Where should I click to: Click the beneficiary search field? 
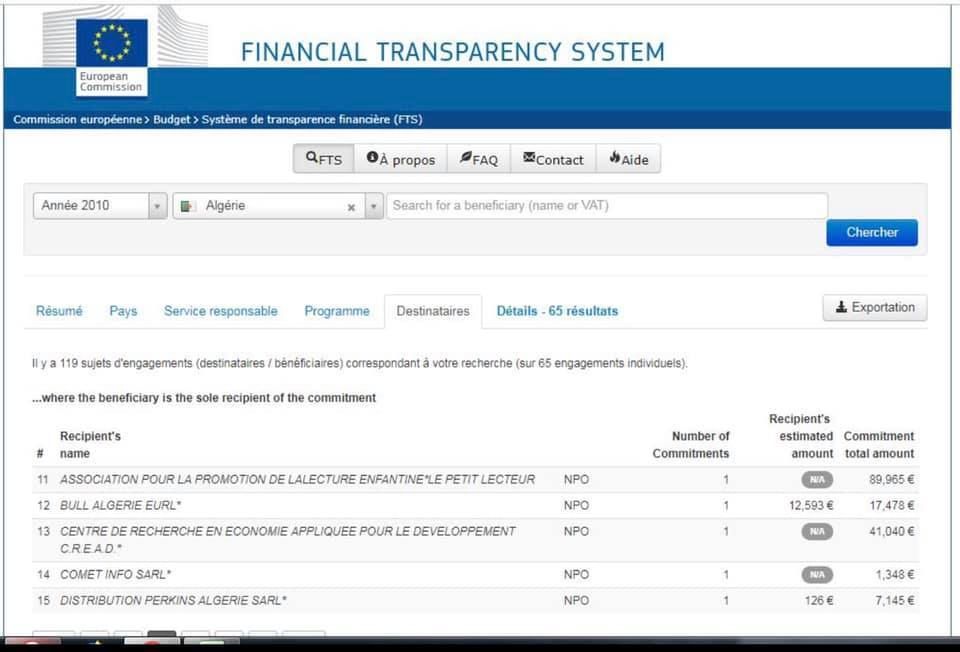click(606, 206)
